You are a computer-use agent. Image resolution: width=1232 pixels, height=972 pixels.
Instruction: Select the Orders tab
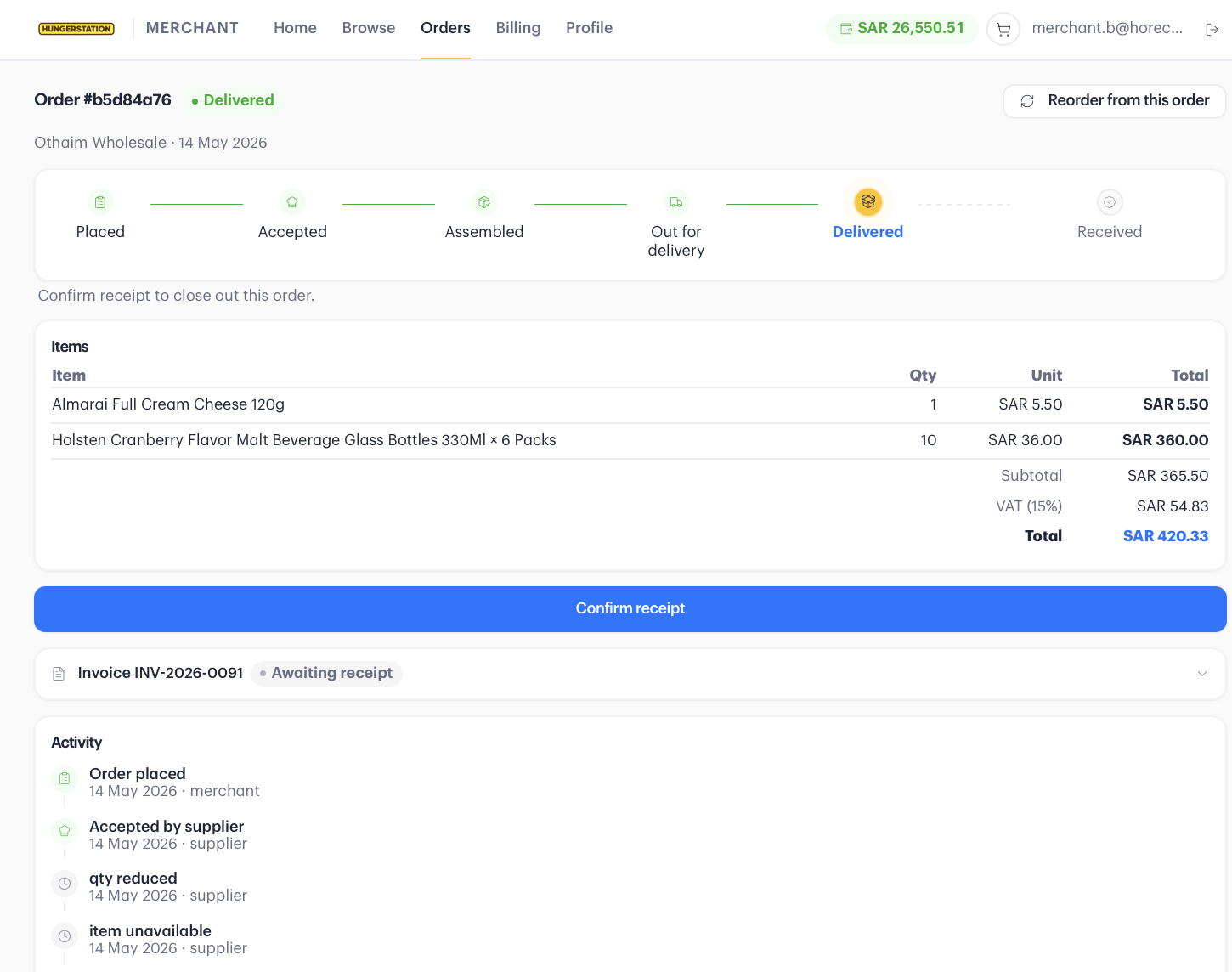tap(445, 28)
